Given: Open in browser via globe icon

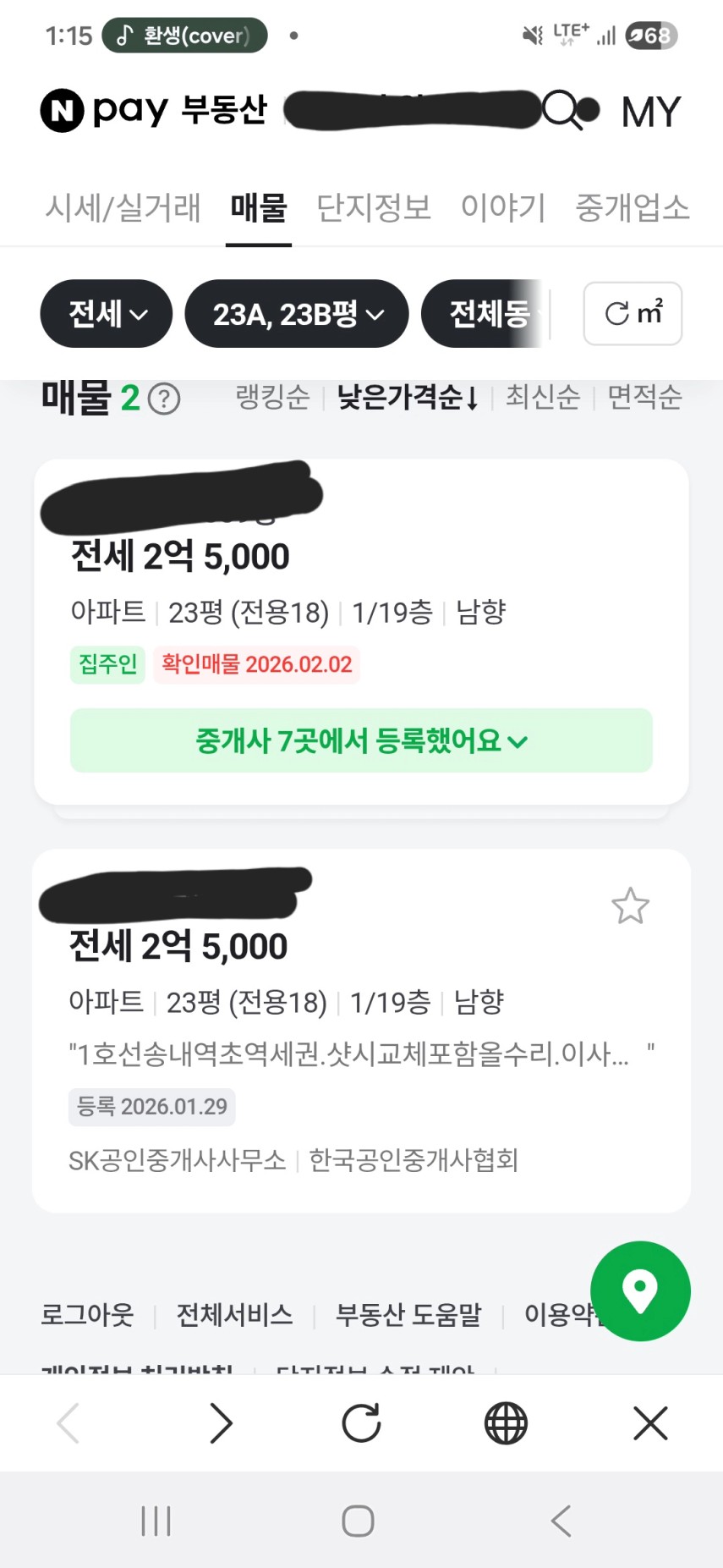Looking at the screenshot, I should click(x=506, y=1423).
